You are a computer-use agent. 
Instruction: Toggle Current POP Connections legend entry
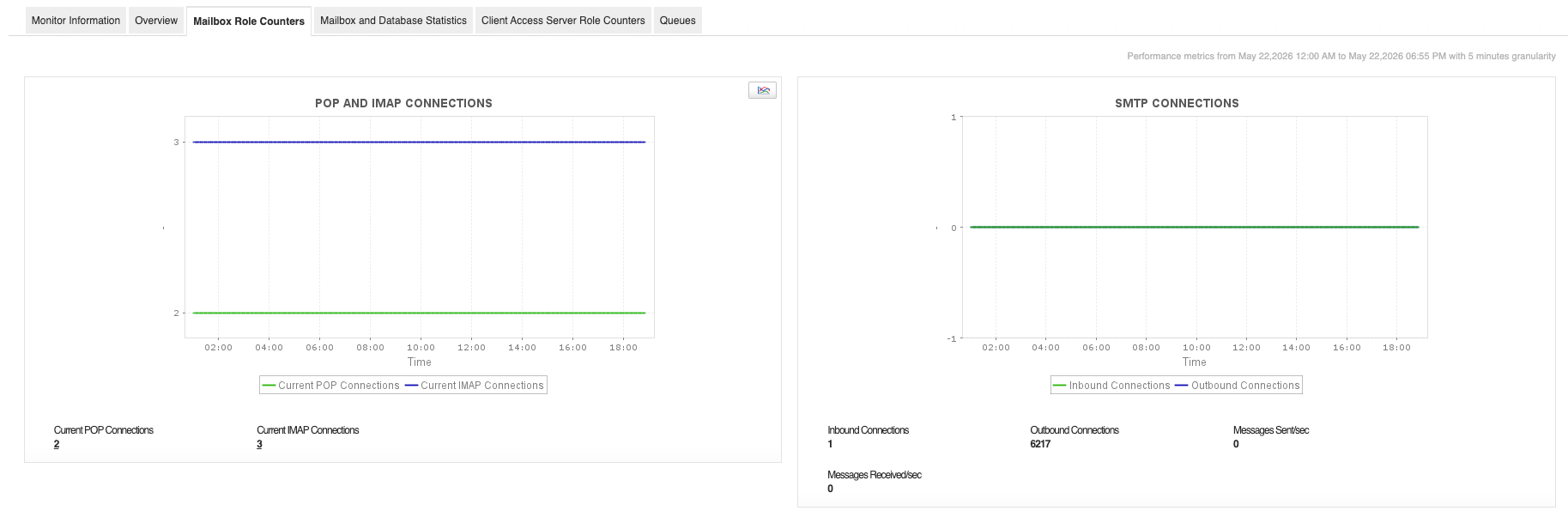pyautogui.click(x=330, y=386)
